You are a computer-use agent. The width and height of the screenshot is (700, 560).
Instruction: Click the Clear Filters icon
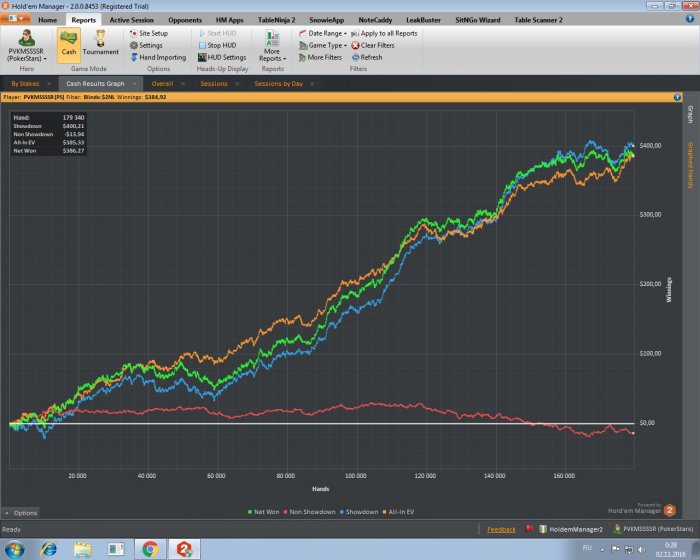click(x=371, y=45)
